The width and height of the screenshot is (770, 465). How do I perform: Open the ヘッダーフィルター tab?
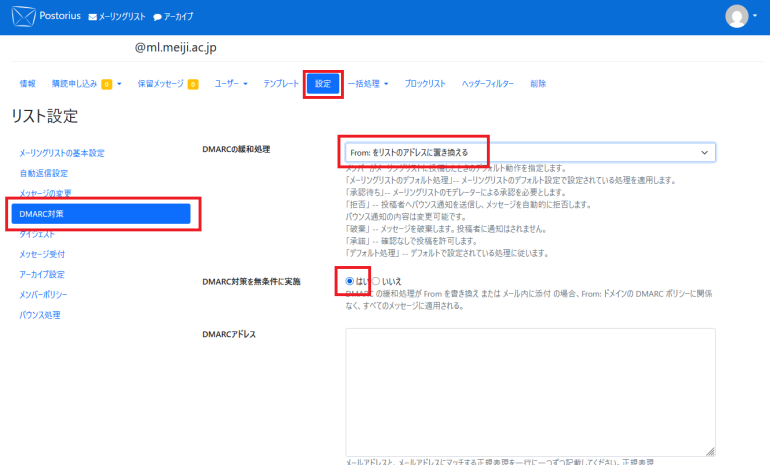pos(487,84)
